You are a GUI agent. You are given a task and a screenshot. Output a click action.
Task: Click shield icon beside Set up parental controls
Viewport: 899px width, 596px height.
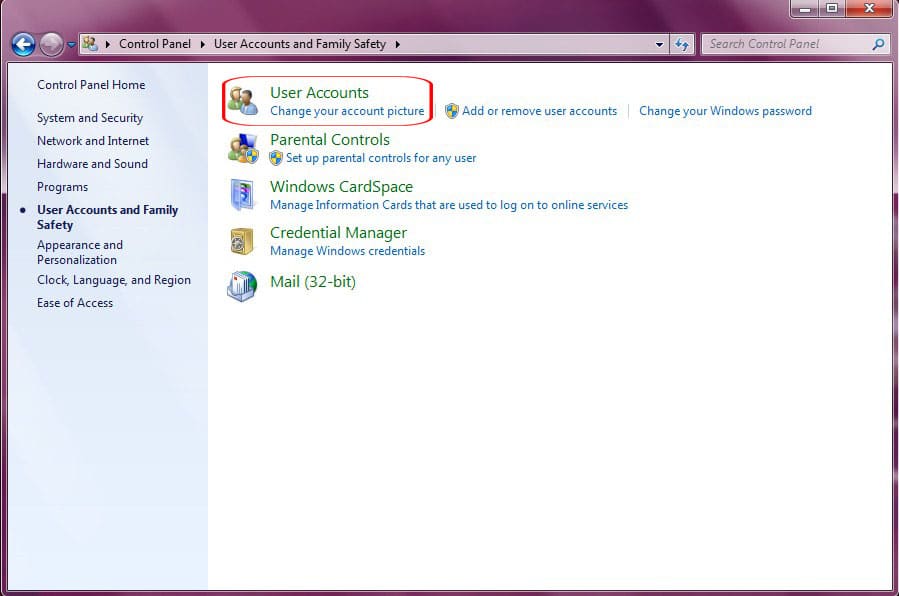coord(276,158)
